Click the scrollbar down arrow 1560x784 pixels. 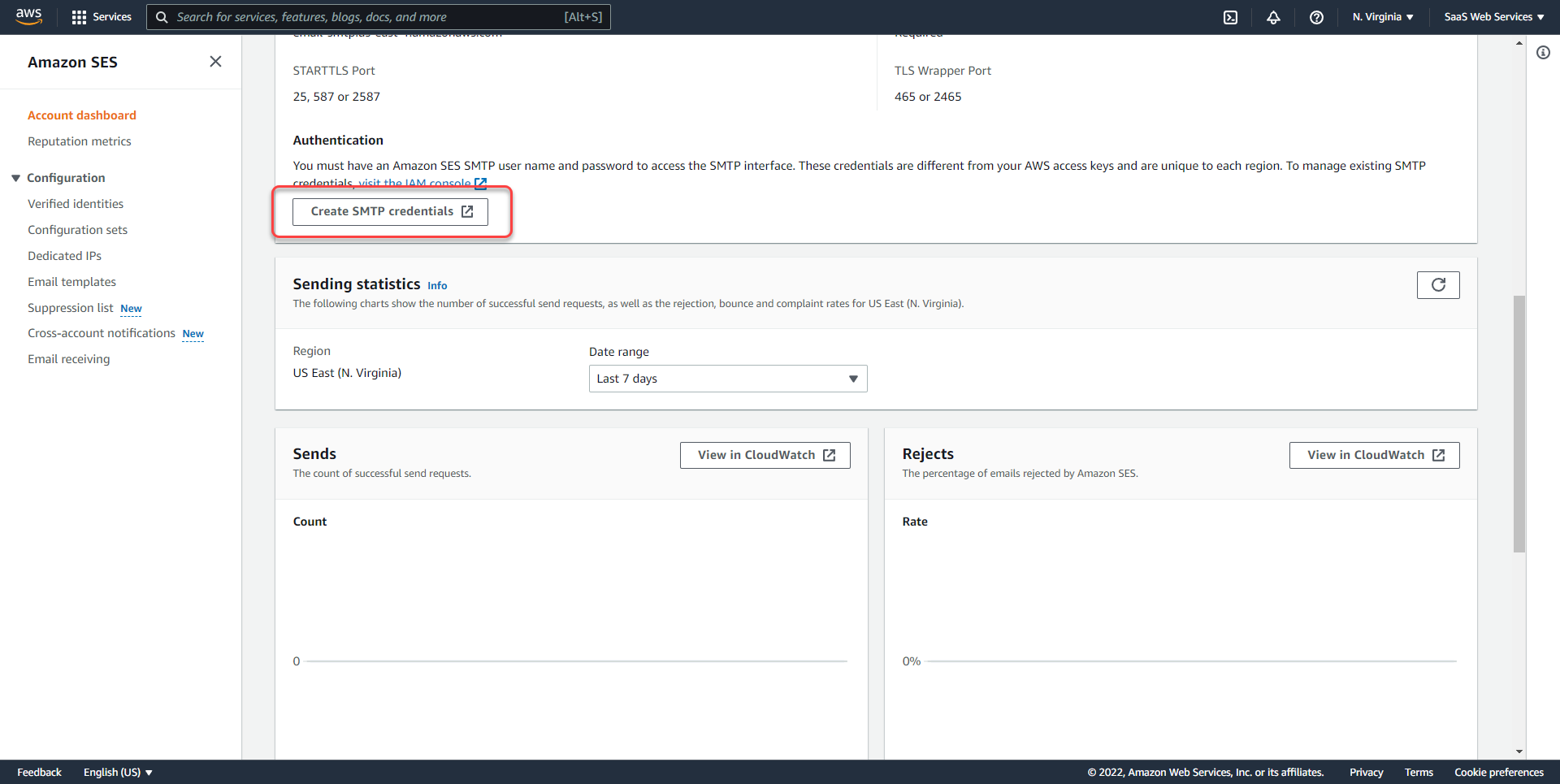point(1519,752)
